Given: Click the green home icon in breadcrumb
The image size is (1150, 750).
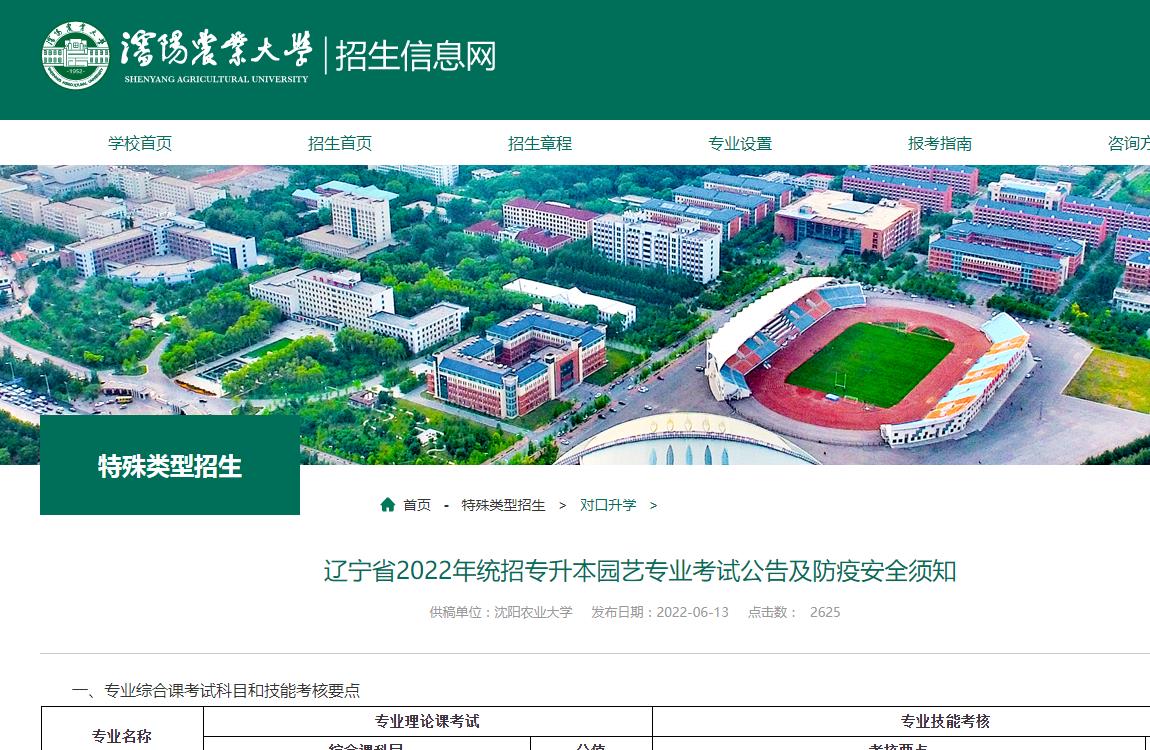Looking at the screenshot, I should click(387, 504).
